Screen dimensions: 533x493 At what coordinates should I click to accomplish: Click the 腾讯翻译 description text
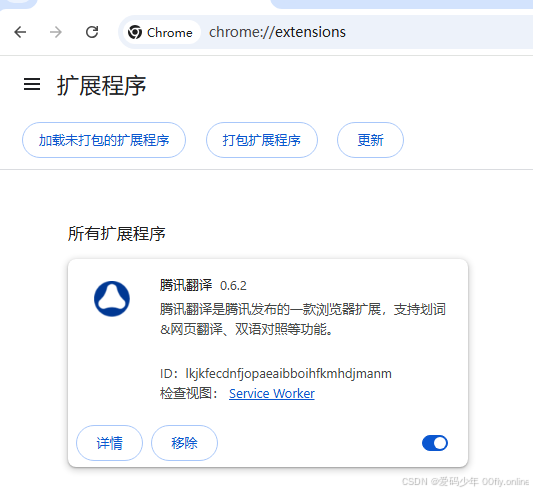pos(303,319)
